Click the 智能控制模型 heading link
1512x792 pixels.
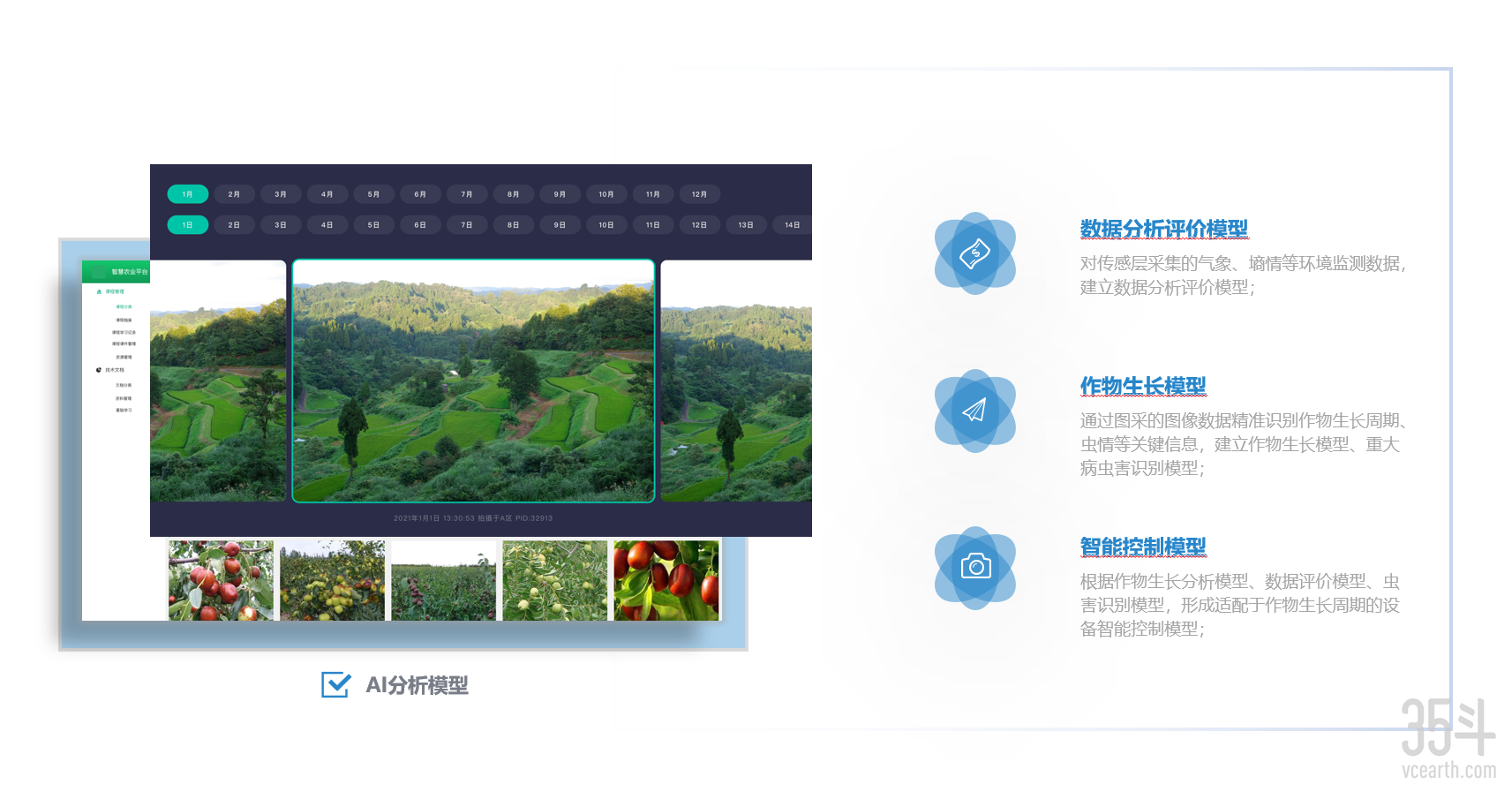pos(1143,547)
